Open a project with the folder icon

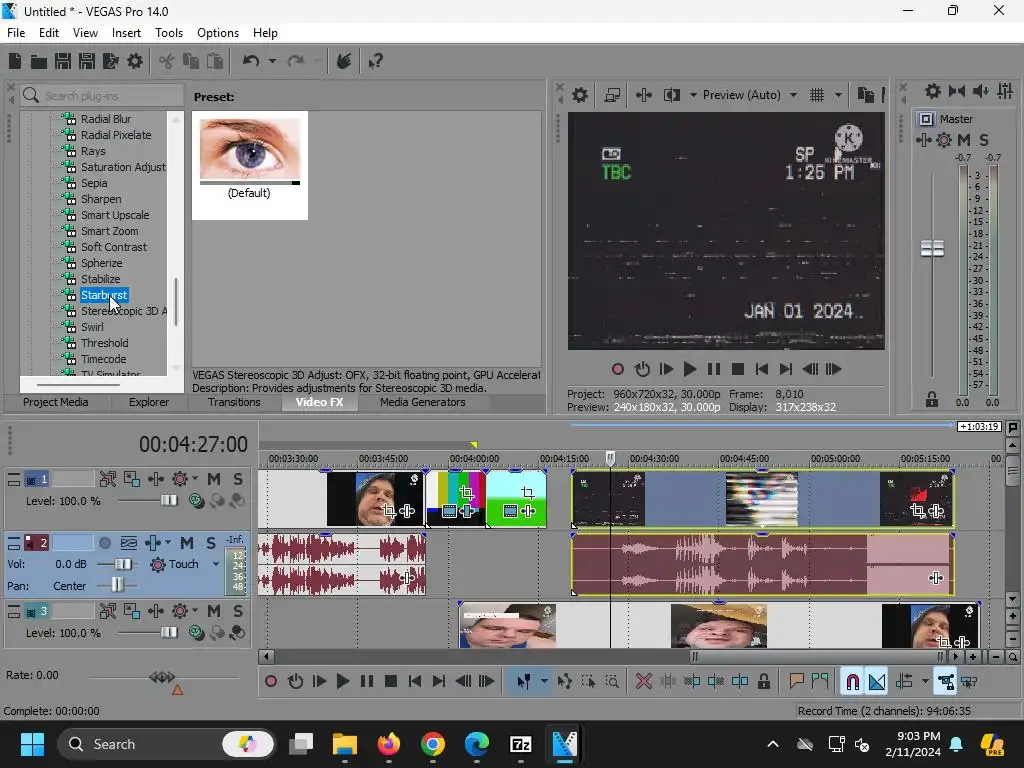[39, 61]
